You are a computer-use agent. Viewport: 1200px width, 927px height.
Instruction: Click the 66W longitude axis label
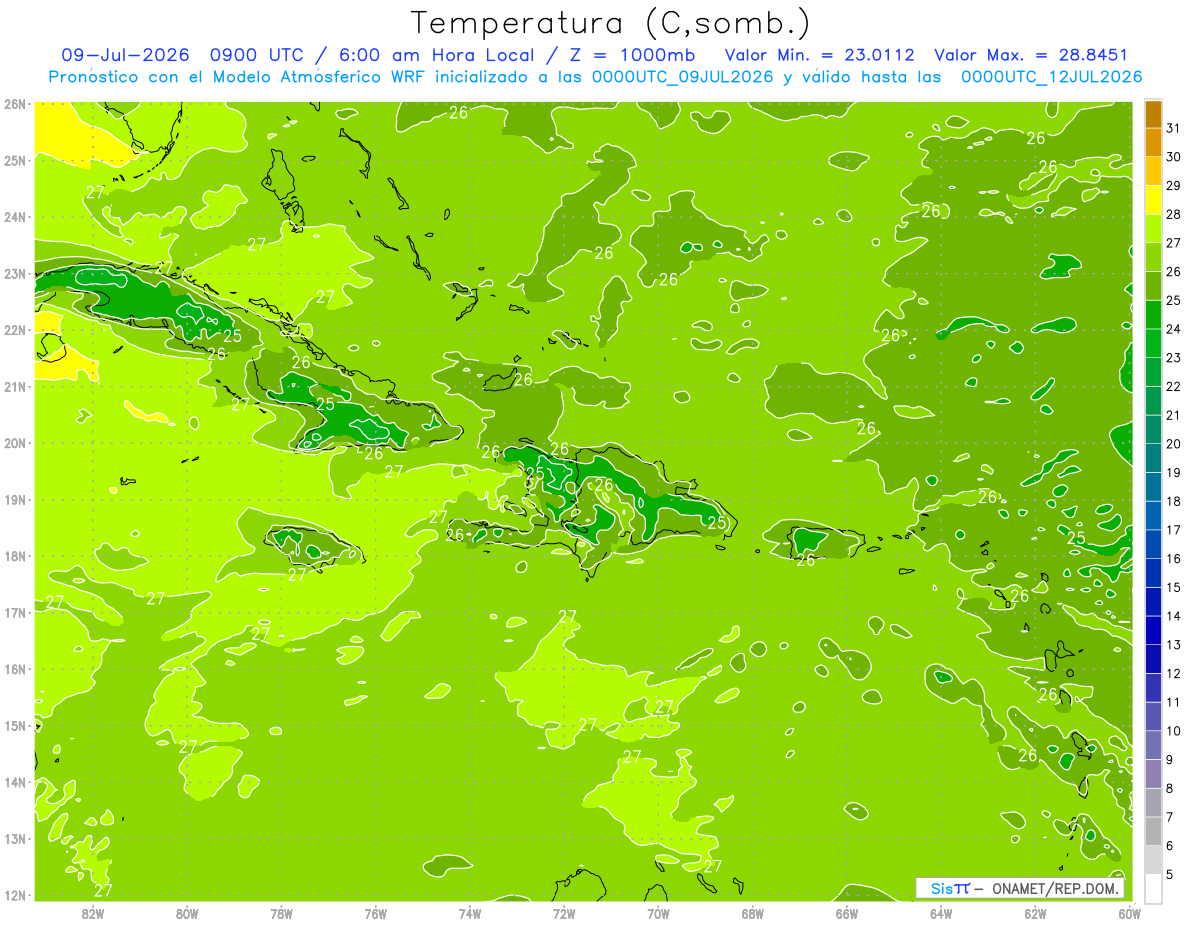click(x=847, y=913)
